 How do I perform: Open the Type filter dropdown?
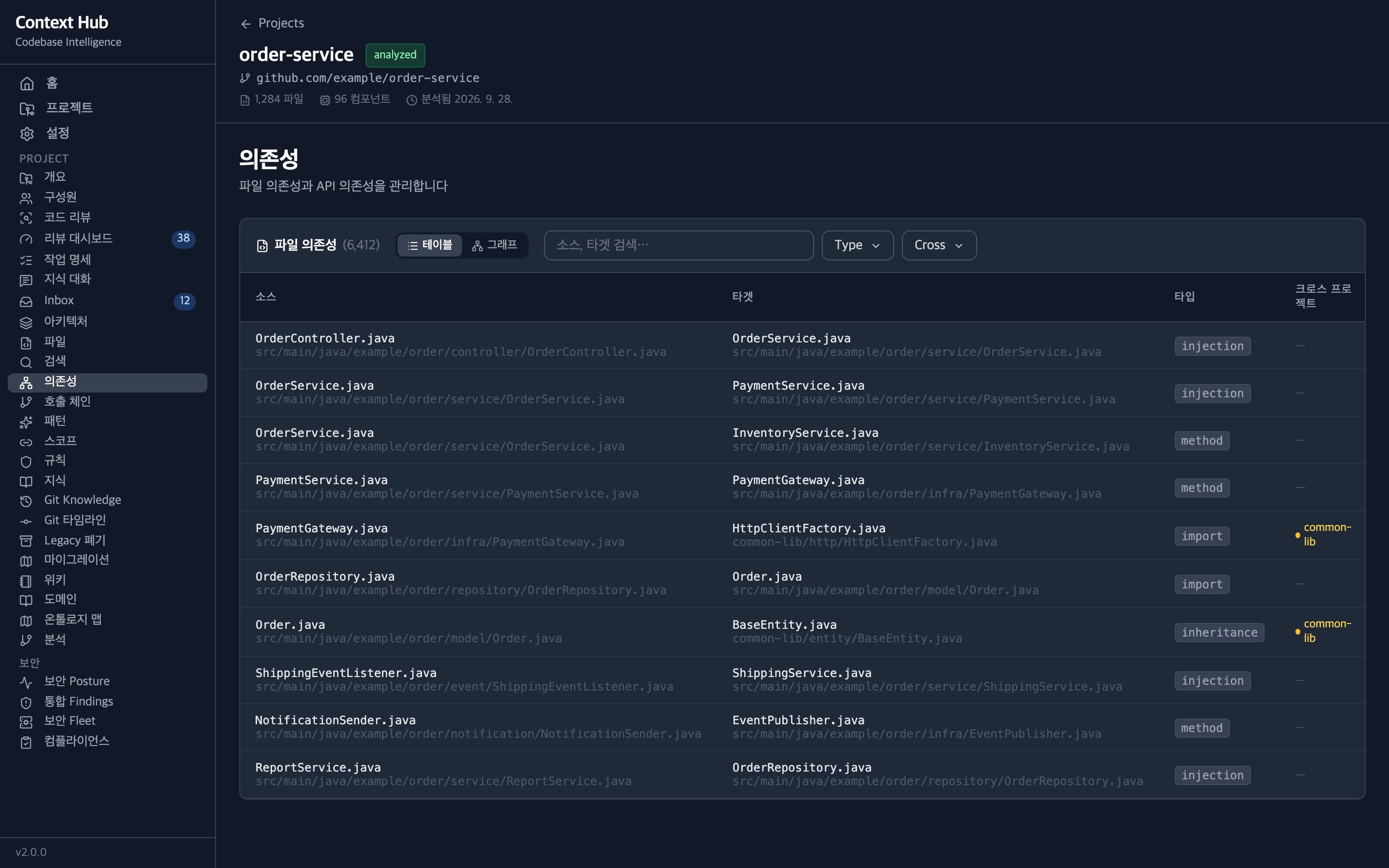click(x=858, y=245)
